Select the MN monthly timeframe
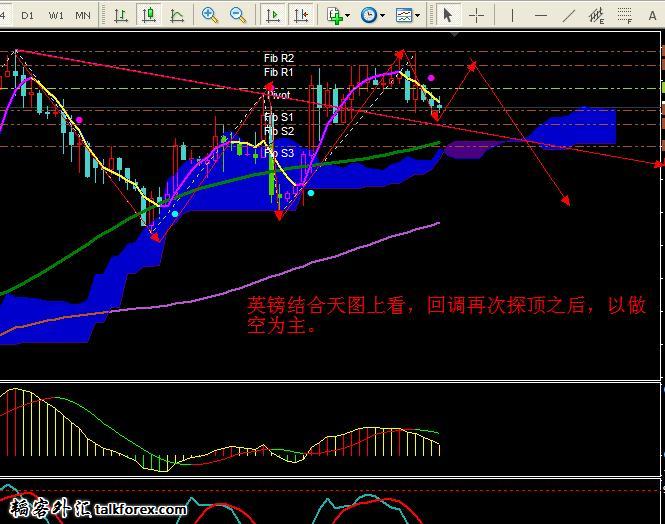 click(x=83, y=15)
